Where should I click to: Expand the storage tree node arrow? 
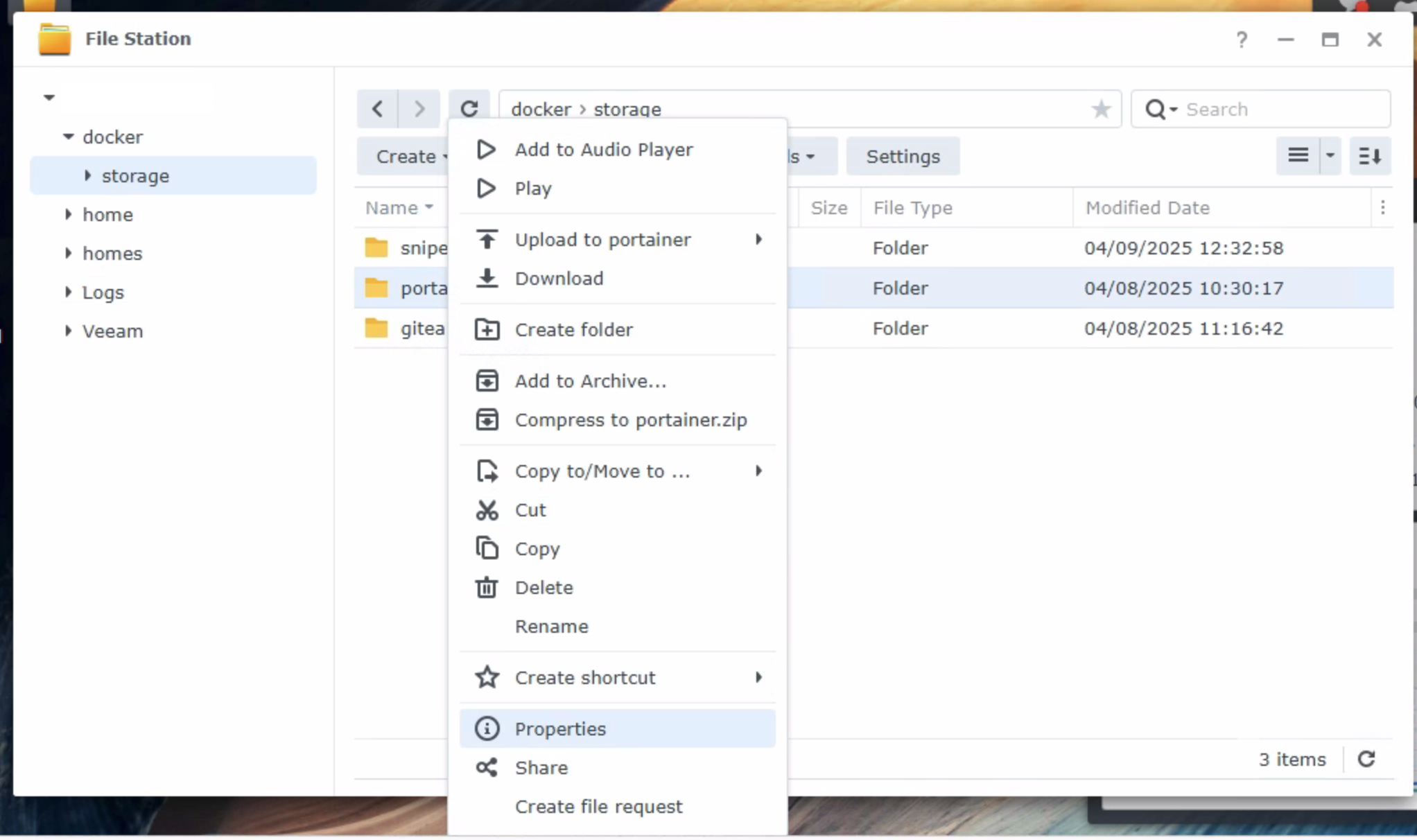(87, 175)
